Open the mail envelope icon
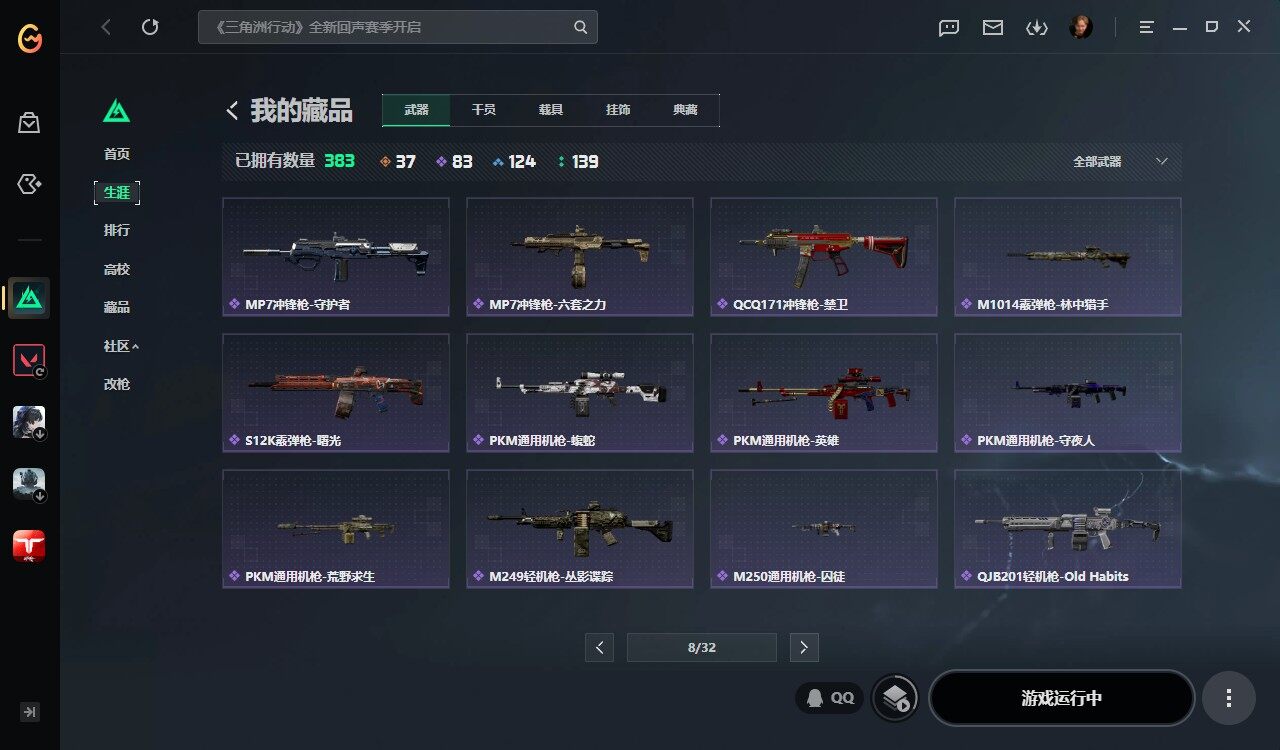1280x750 pixels. pyautogui.click(x=993, y=27)
